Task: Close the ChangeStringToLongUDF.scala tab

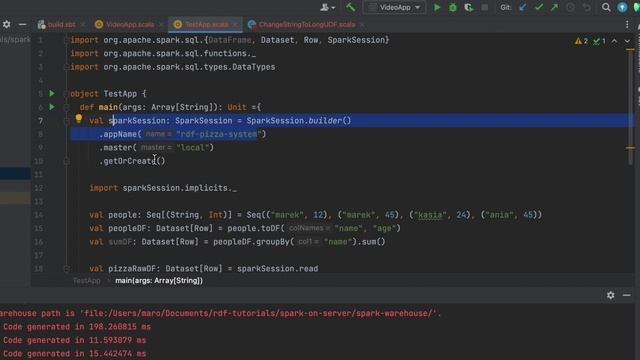Action: pos(362,24)
